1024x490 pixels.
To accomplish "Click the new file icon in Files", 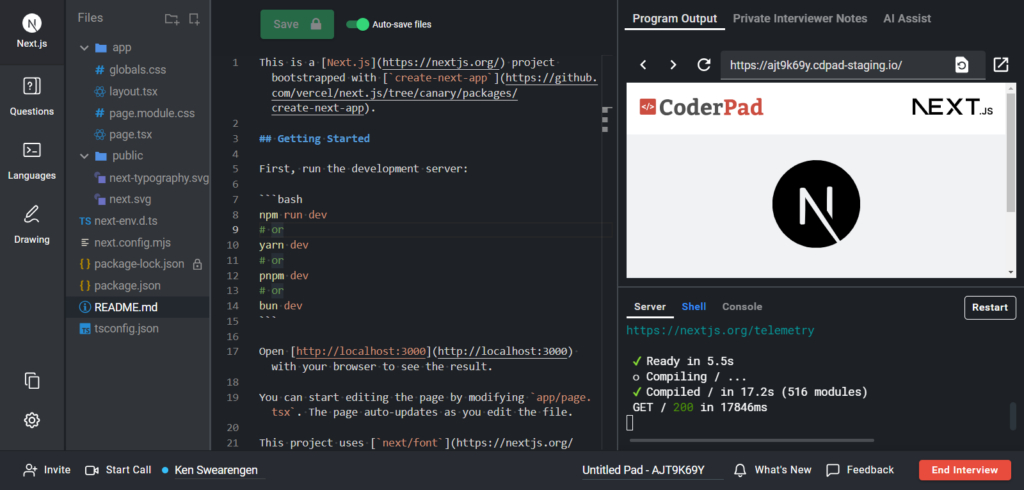I will pyautogui.click(x=194, y=18).
